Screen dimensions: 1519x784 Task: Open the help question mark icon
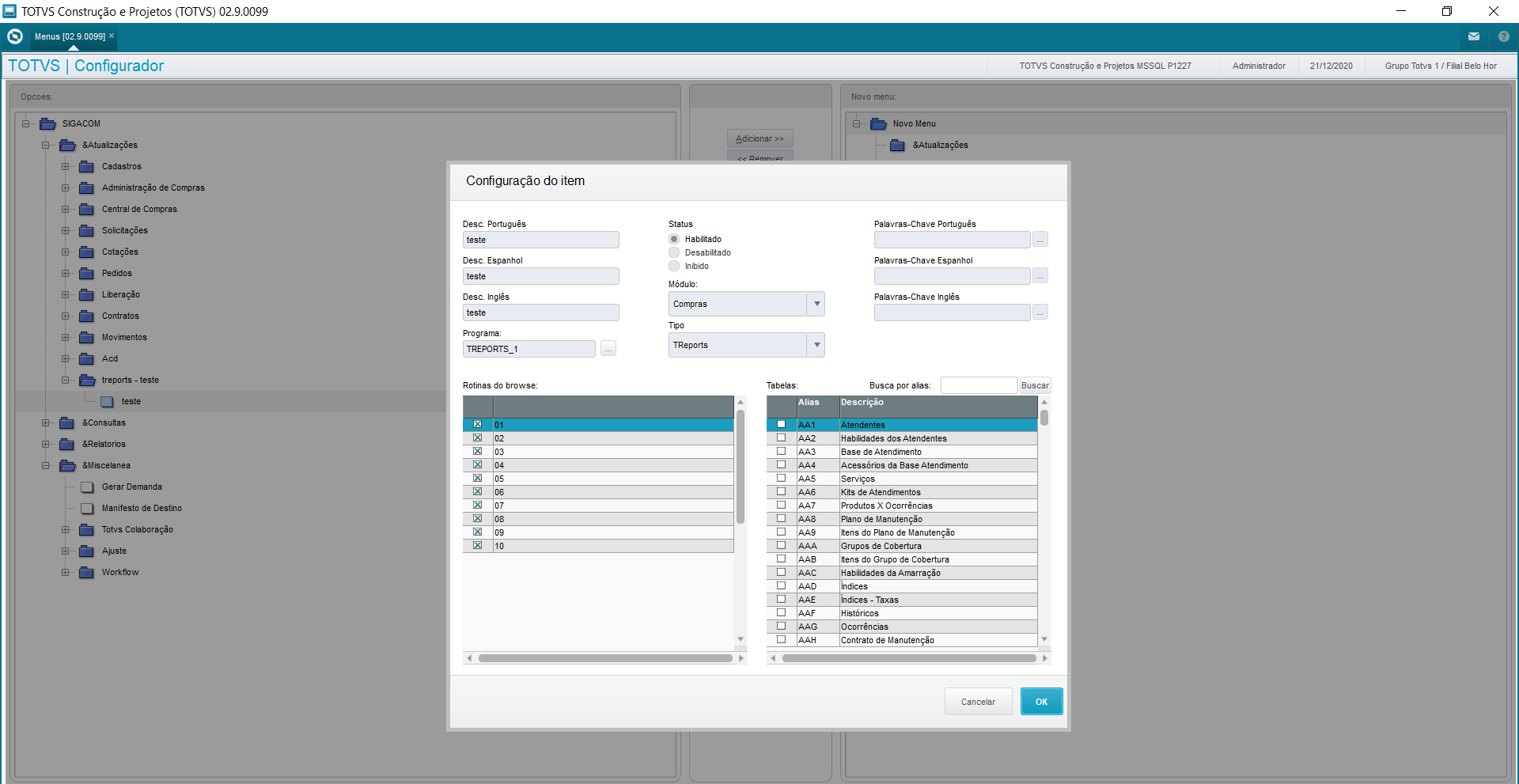pos(1504,36)
